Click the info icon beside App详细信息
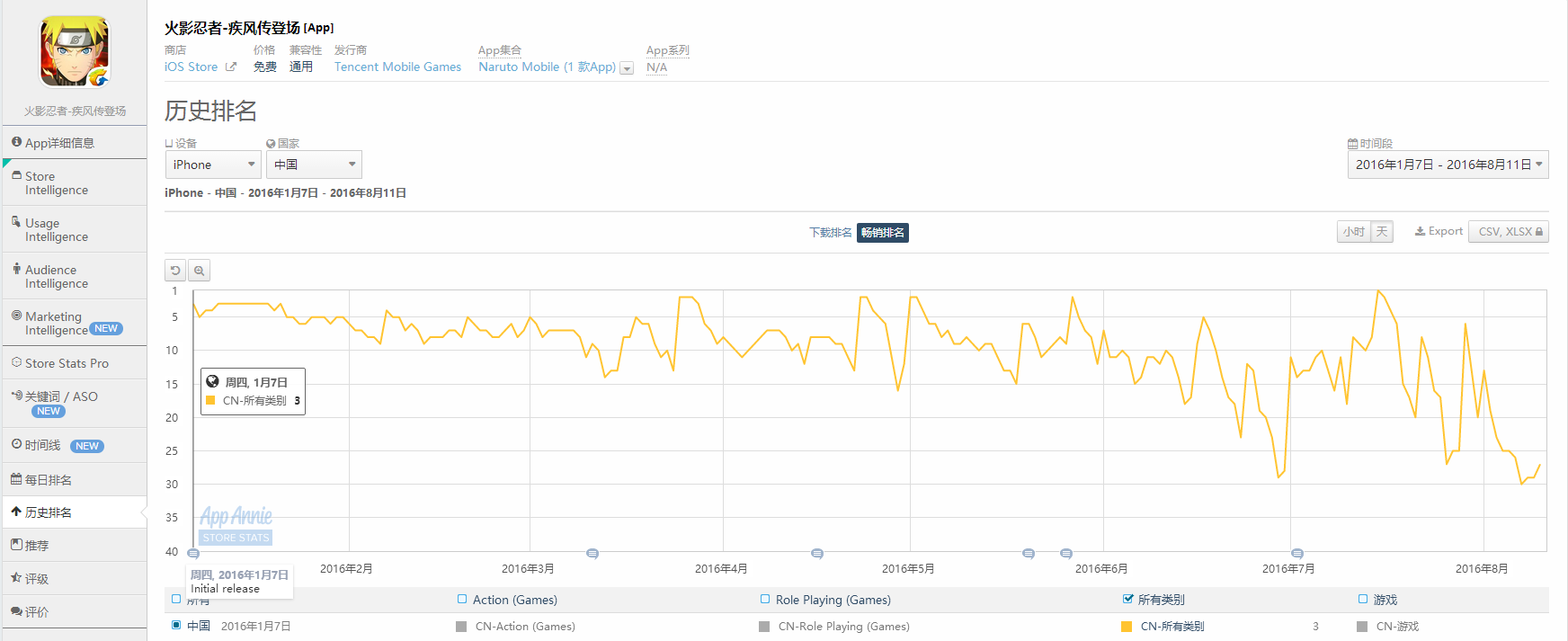The height and width of the screenshot is (641, 1568). (17, 142)
